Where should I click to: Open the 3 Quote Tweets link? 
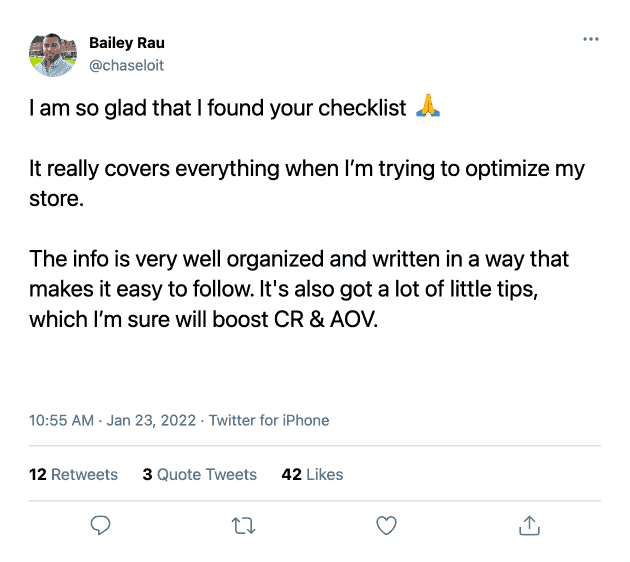pyautogui.click(x=199, y=474)
